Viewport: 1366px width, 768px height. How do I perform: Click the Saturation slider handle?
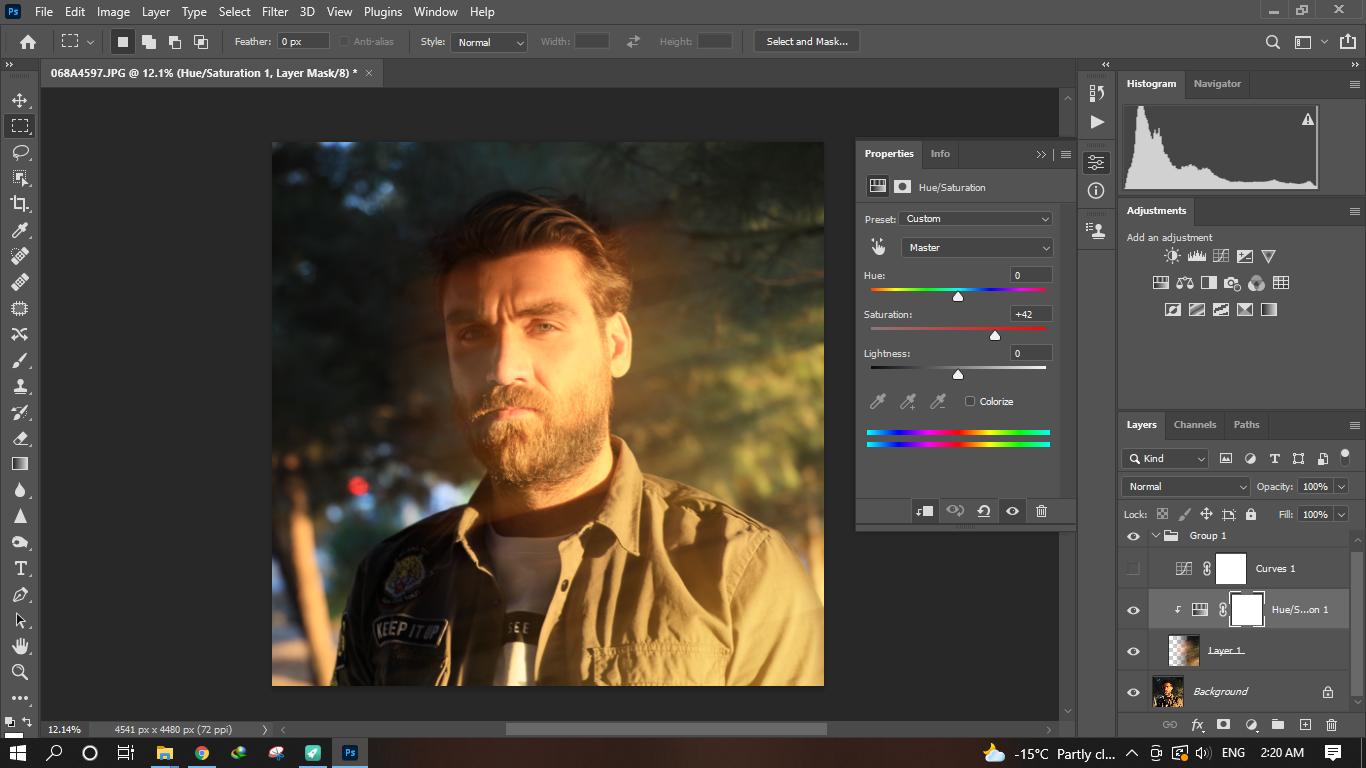[x=995, y=335]
